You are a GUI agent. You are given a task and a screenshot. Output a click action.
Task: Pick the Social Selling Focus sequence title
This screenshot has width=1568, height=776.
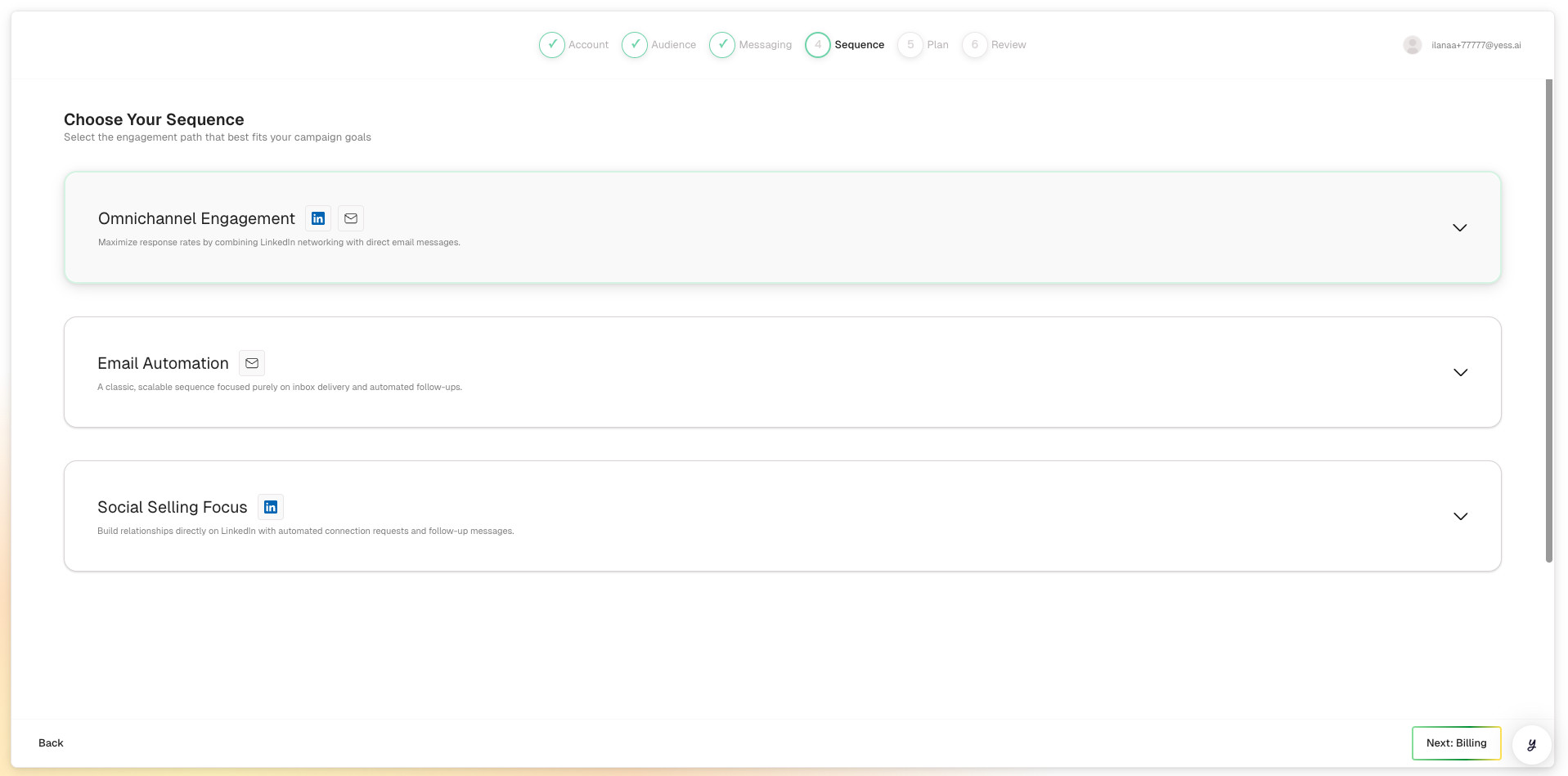pyautogui.click(x=172, y=507)
